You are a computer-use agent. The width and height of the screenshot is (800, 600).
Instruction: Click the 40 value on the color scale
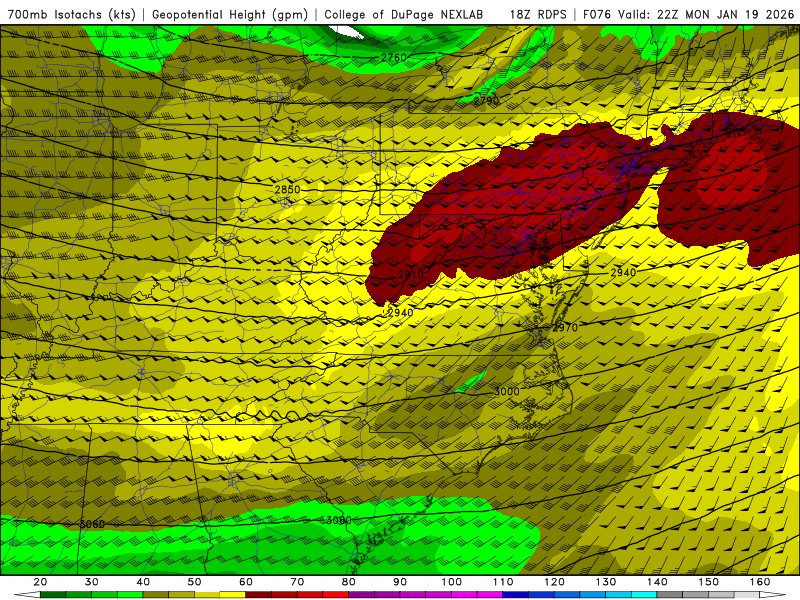pos(143,582)
